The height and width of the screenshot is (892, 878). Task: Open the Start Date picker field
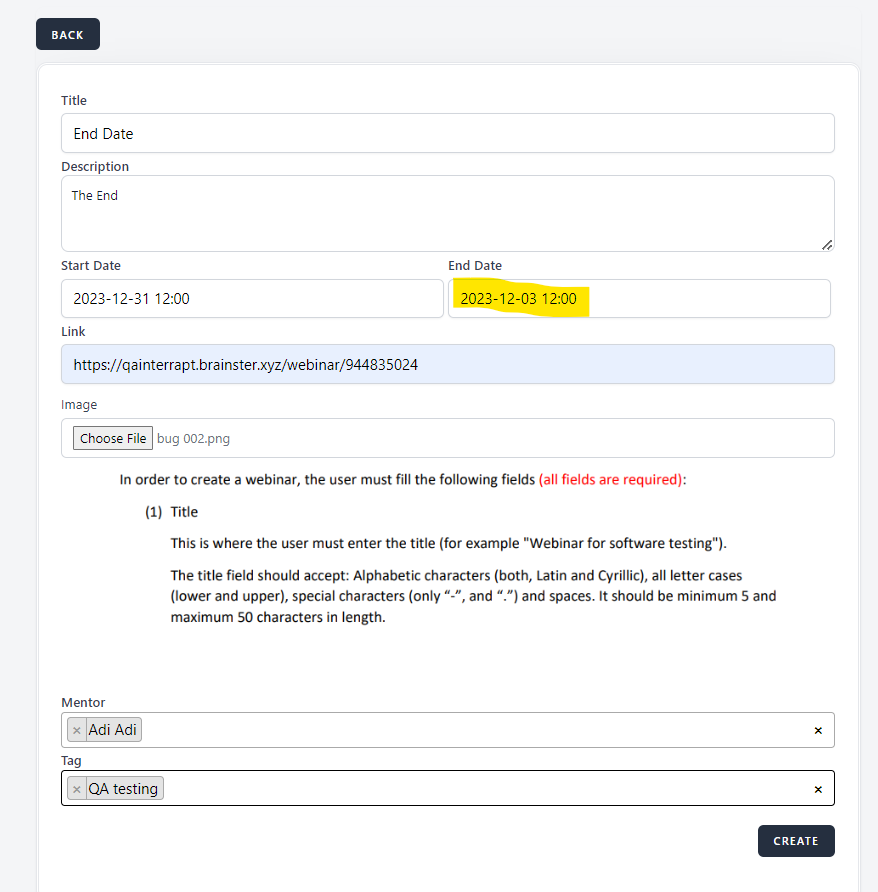coord(252,298)
